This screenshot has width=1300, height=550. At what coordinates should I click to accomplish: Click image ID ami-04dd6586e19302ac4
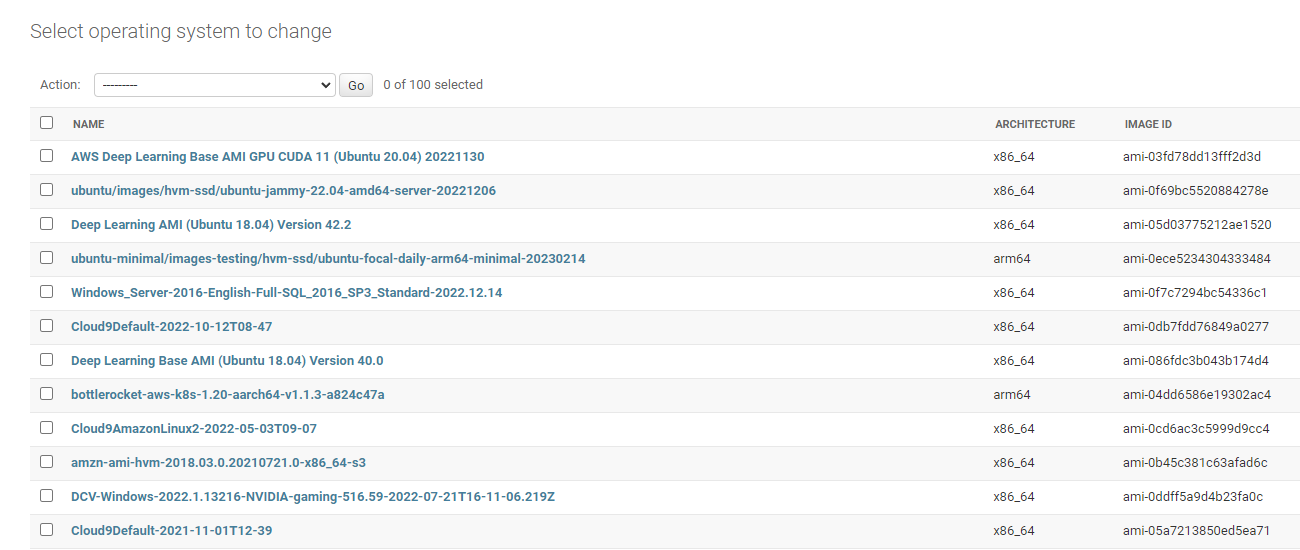click(1197, 395)
